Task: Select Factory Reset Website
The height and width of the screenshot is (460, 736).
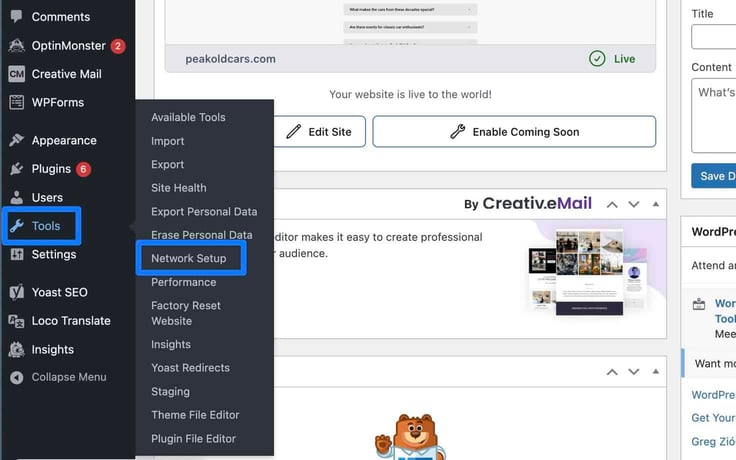Action: click(x=186, y=313)
